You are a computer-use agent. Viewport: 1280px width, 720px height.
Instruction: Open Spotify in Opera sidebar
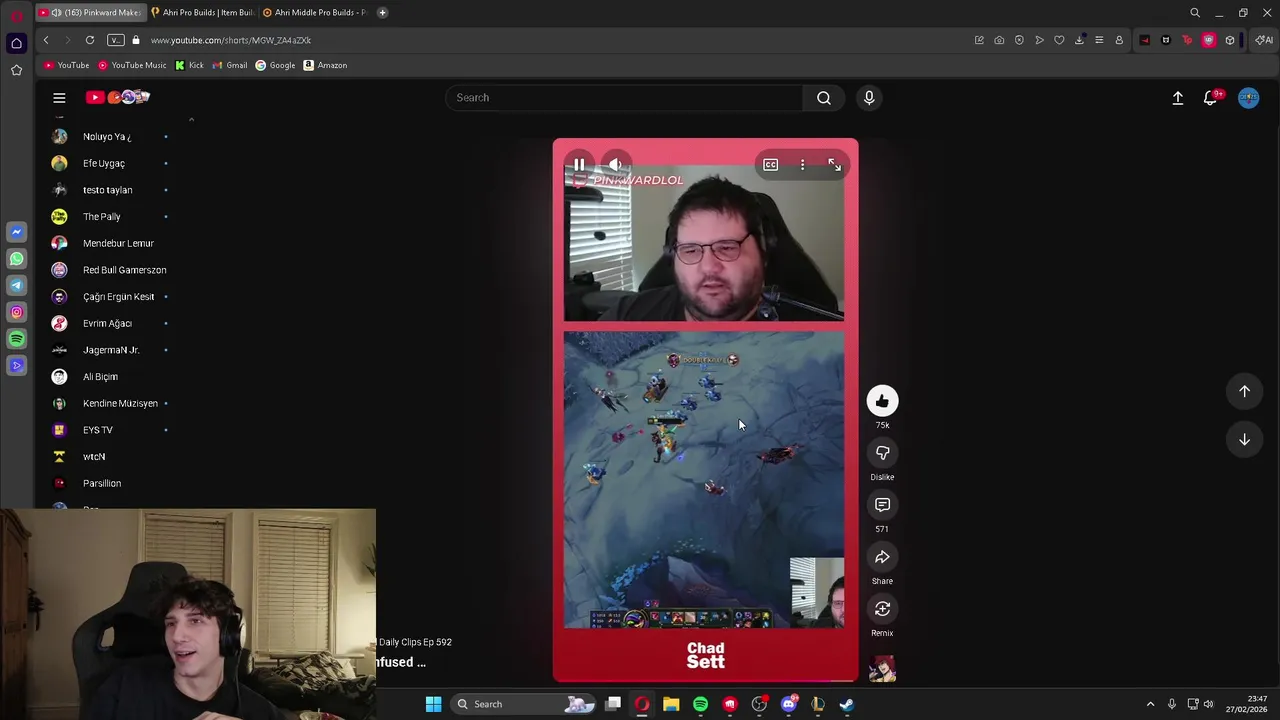16,339
